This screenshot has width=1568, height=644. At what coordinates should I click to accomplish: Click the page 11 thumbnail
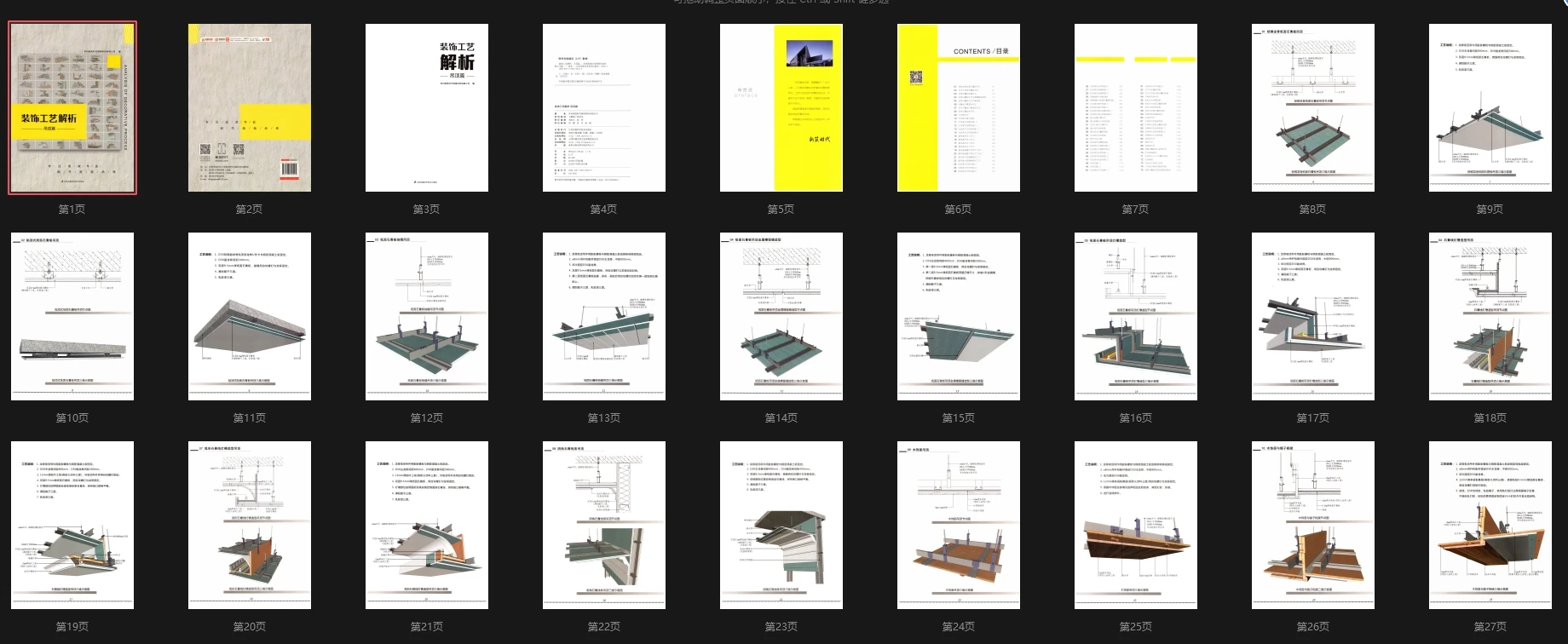coord(250,316)
